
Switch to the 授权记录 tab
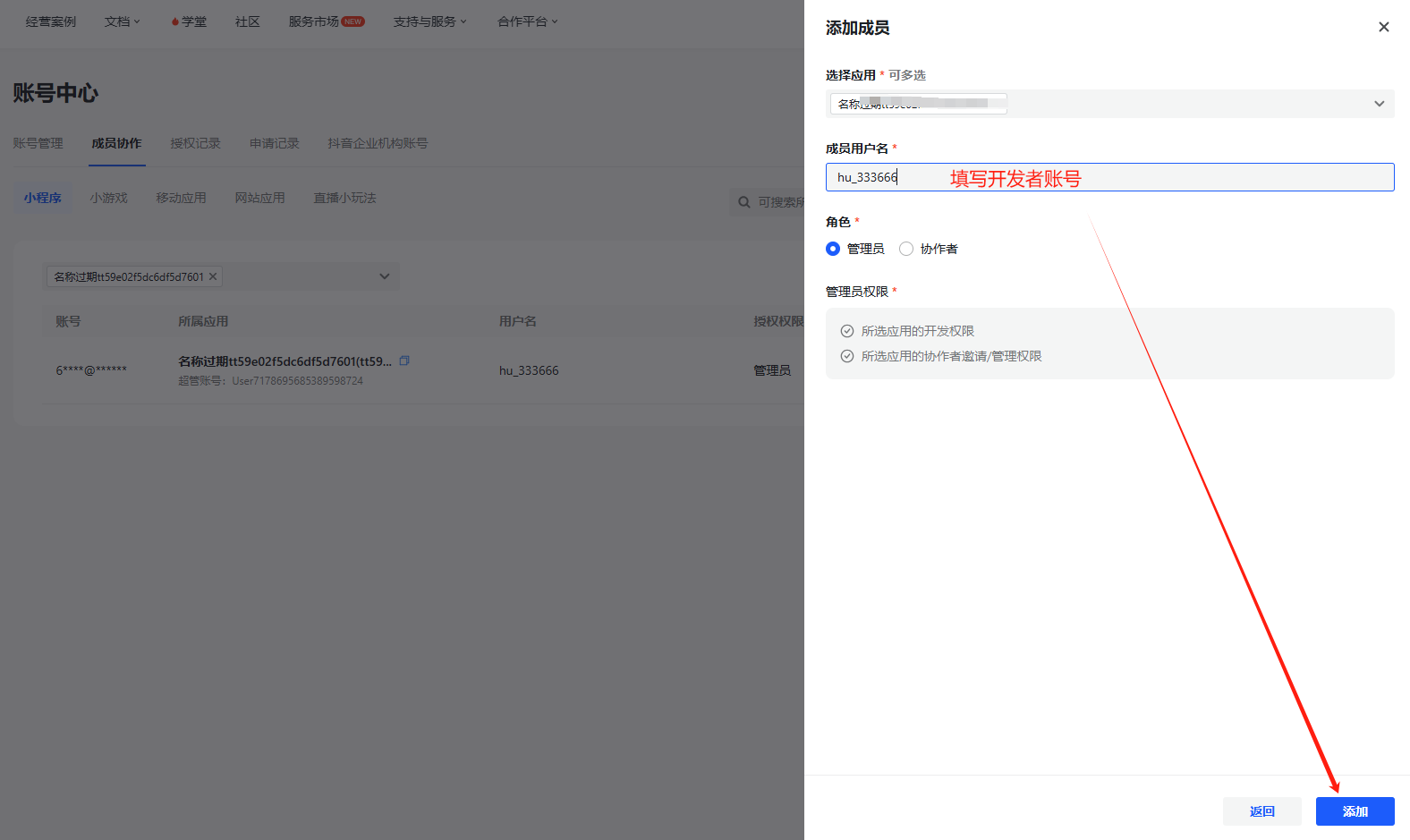(195, 143)
